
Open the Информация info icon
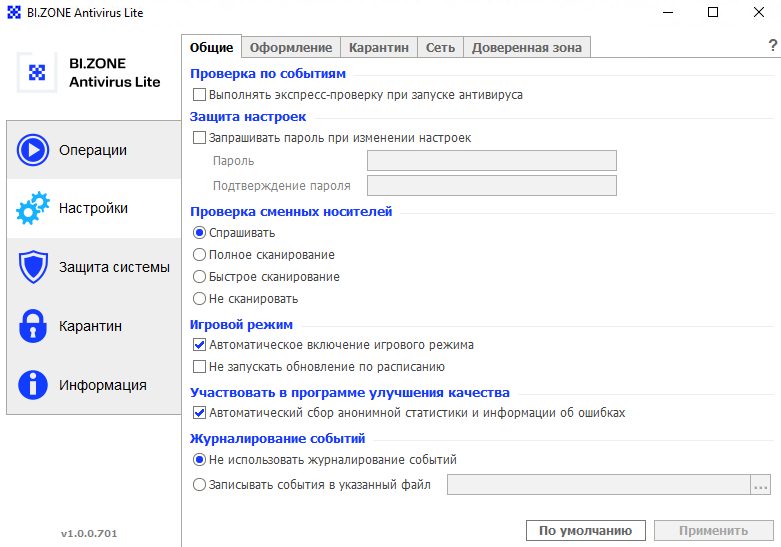33,385
